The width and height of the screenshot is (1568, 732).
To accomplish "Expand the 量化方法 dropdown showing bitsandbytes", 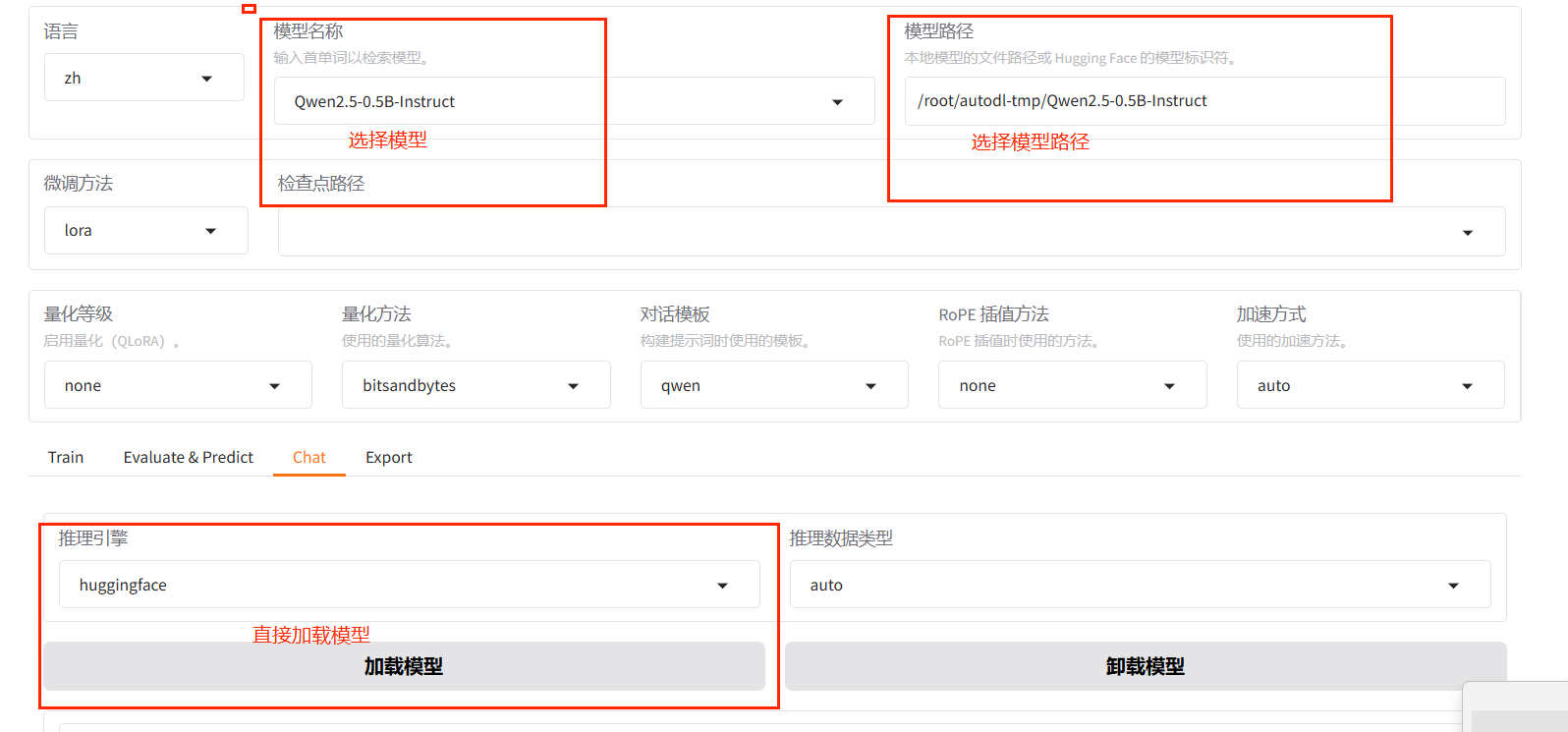I will click(476, 386).
